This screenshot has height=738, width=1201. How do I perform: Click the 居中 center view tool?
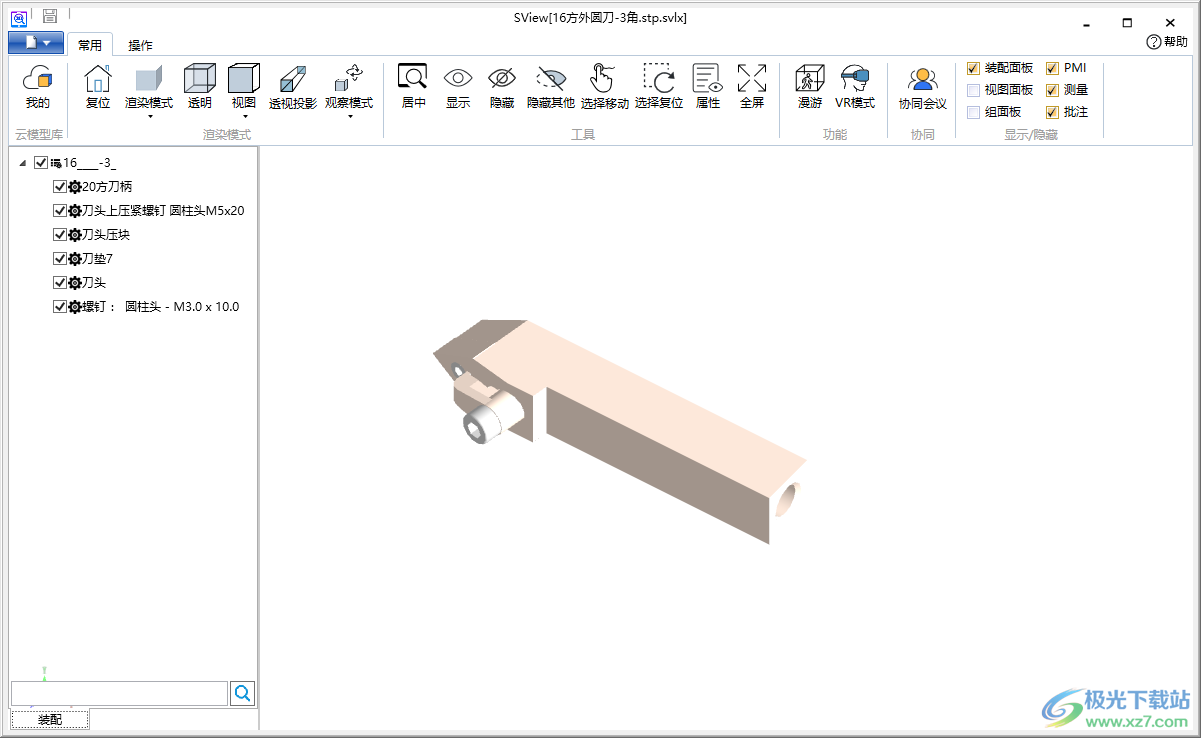(413, 80)
